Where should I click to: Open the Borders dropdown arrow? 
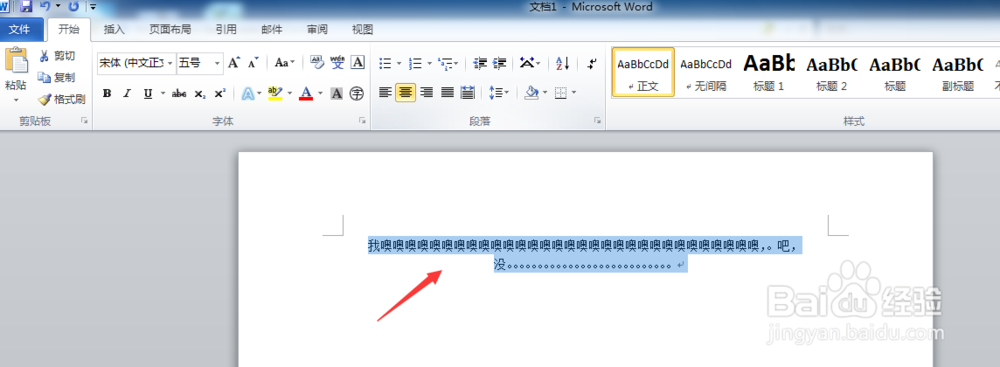[574, 93]
